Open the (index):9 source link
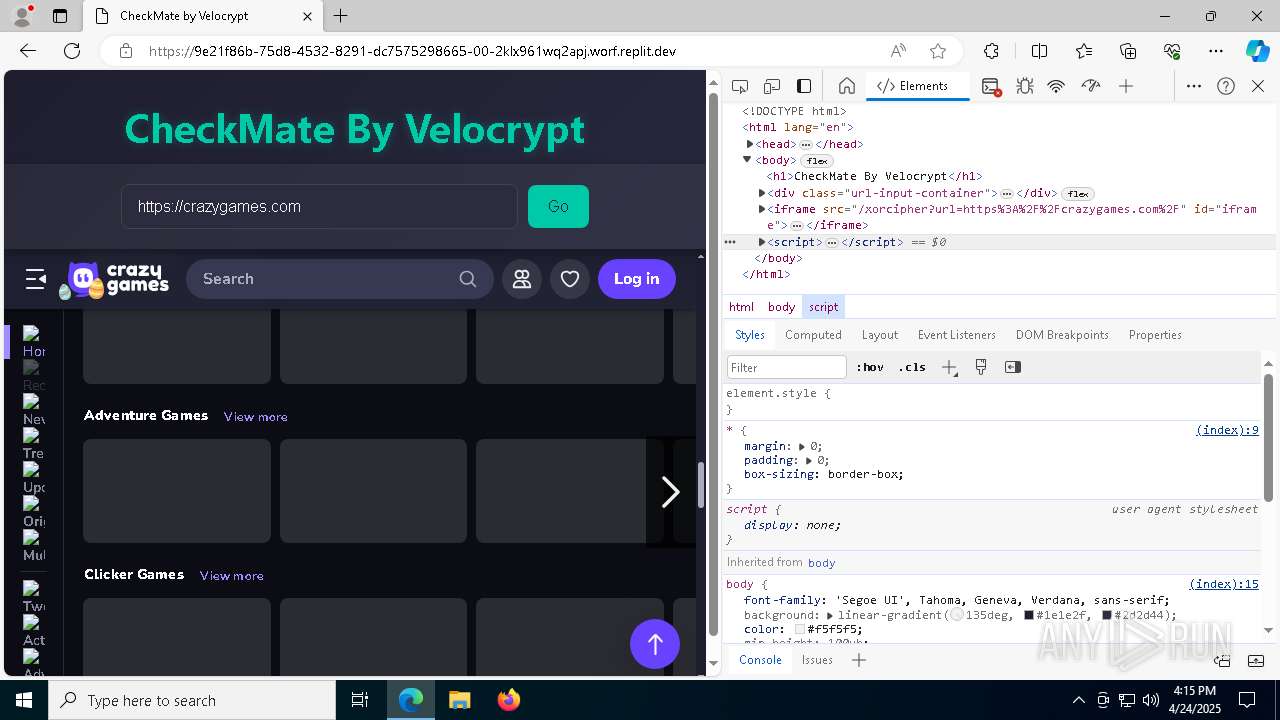Screen dimensions: 1280x720 (x=1227, y=430)
